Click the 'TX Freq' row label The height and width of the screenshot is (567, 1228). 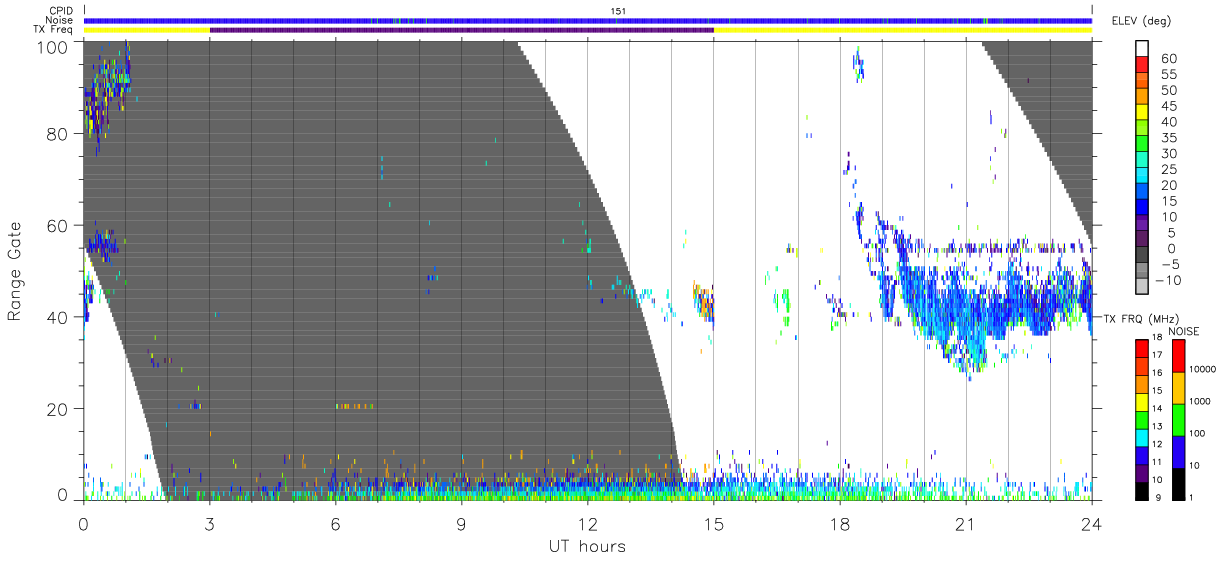[55, 30]
